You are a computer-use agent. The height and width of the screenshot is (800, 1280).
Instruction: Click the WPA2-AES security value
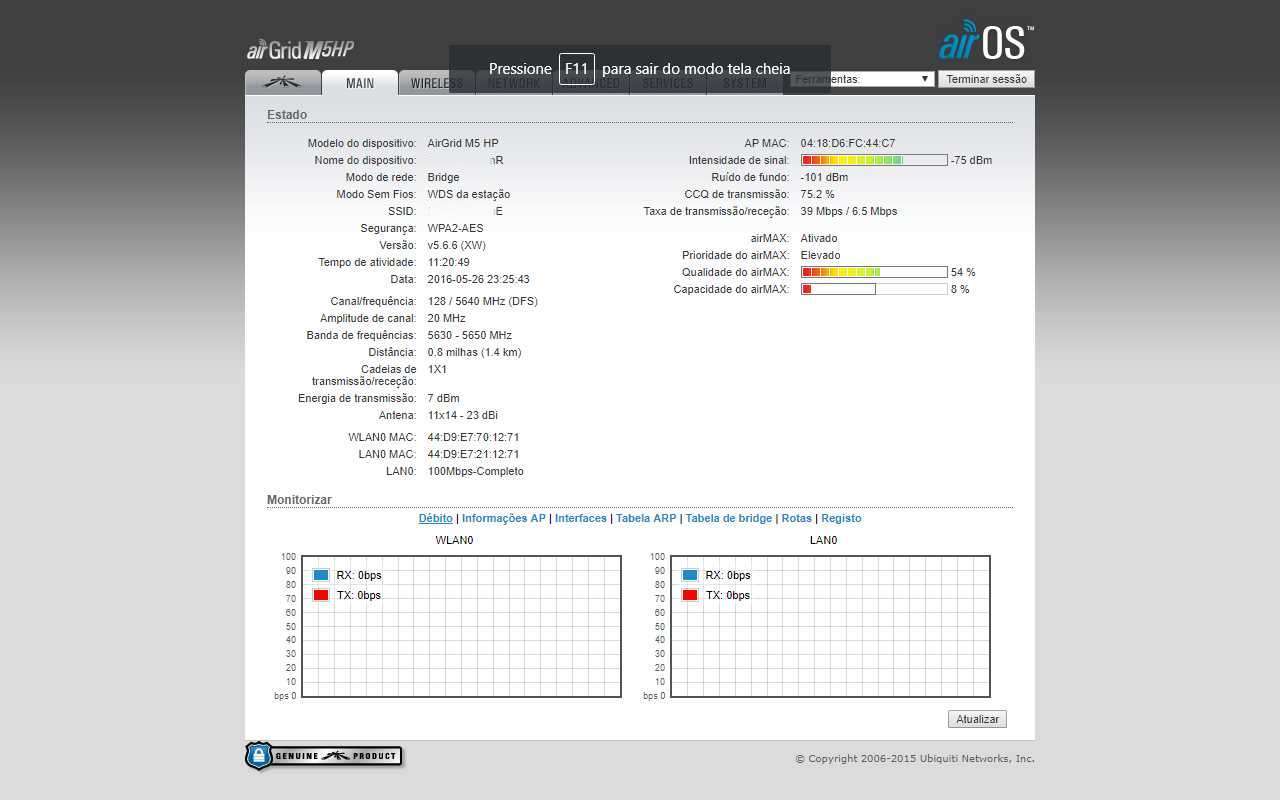pos(455,228)
